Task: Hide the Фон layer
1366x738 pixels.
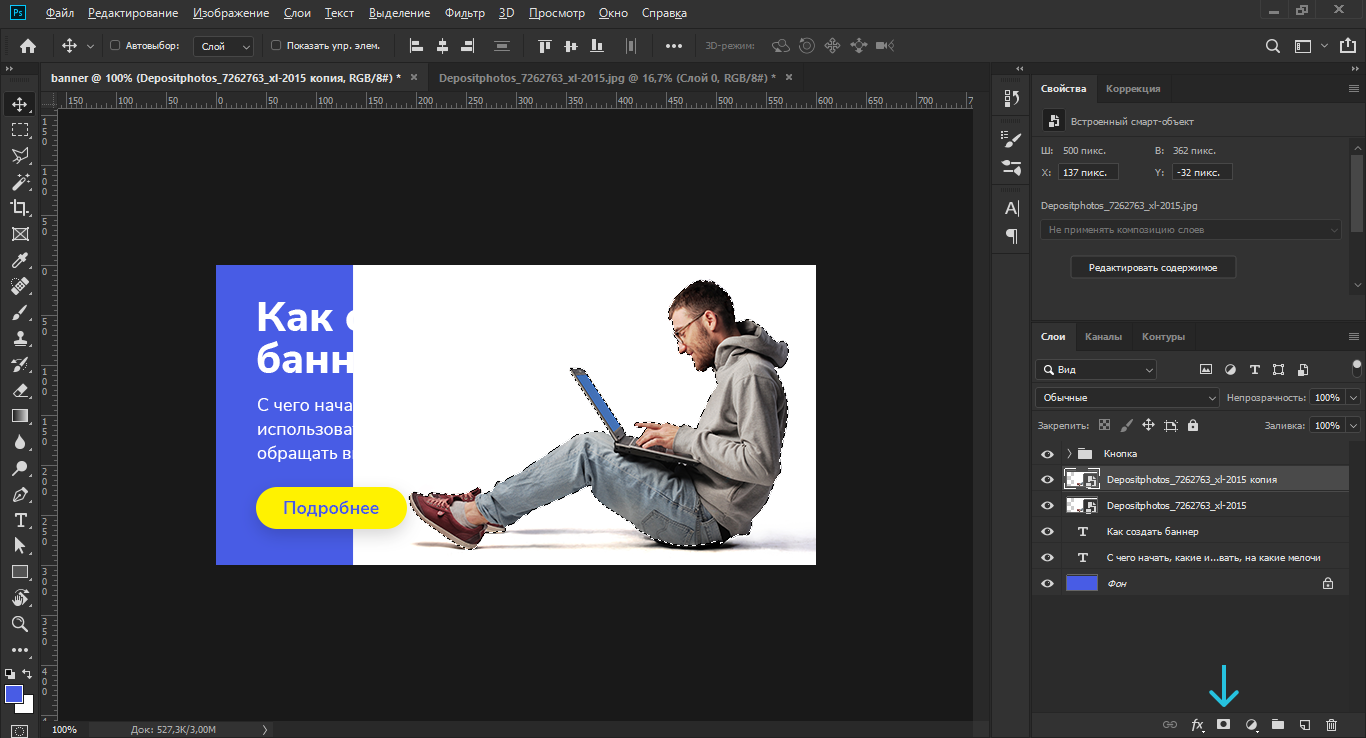Action: pyautogui.click(x=1047, y=583)
